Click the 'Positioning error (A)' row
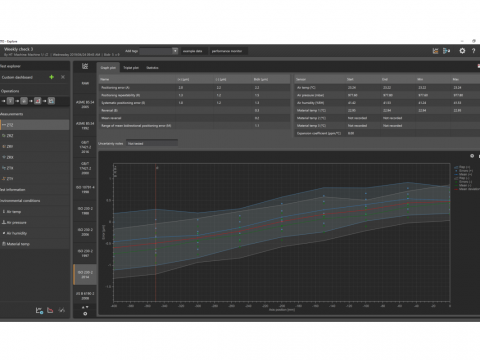This screenshot has width=480, height=360. pos(194,87)
